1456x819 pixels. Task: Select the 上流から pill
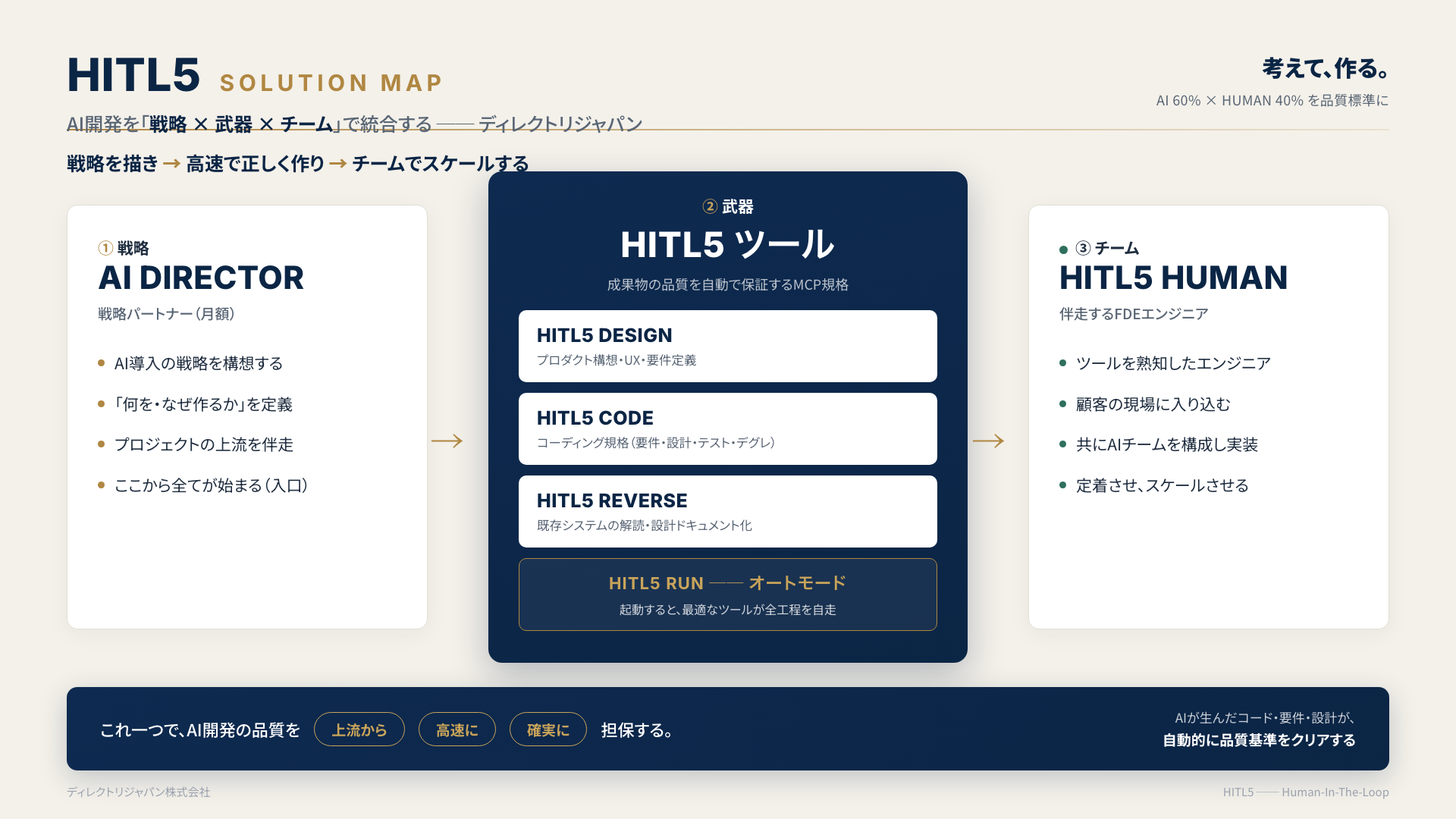359,730
